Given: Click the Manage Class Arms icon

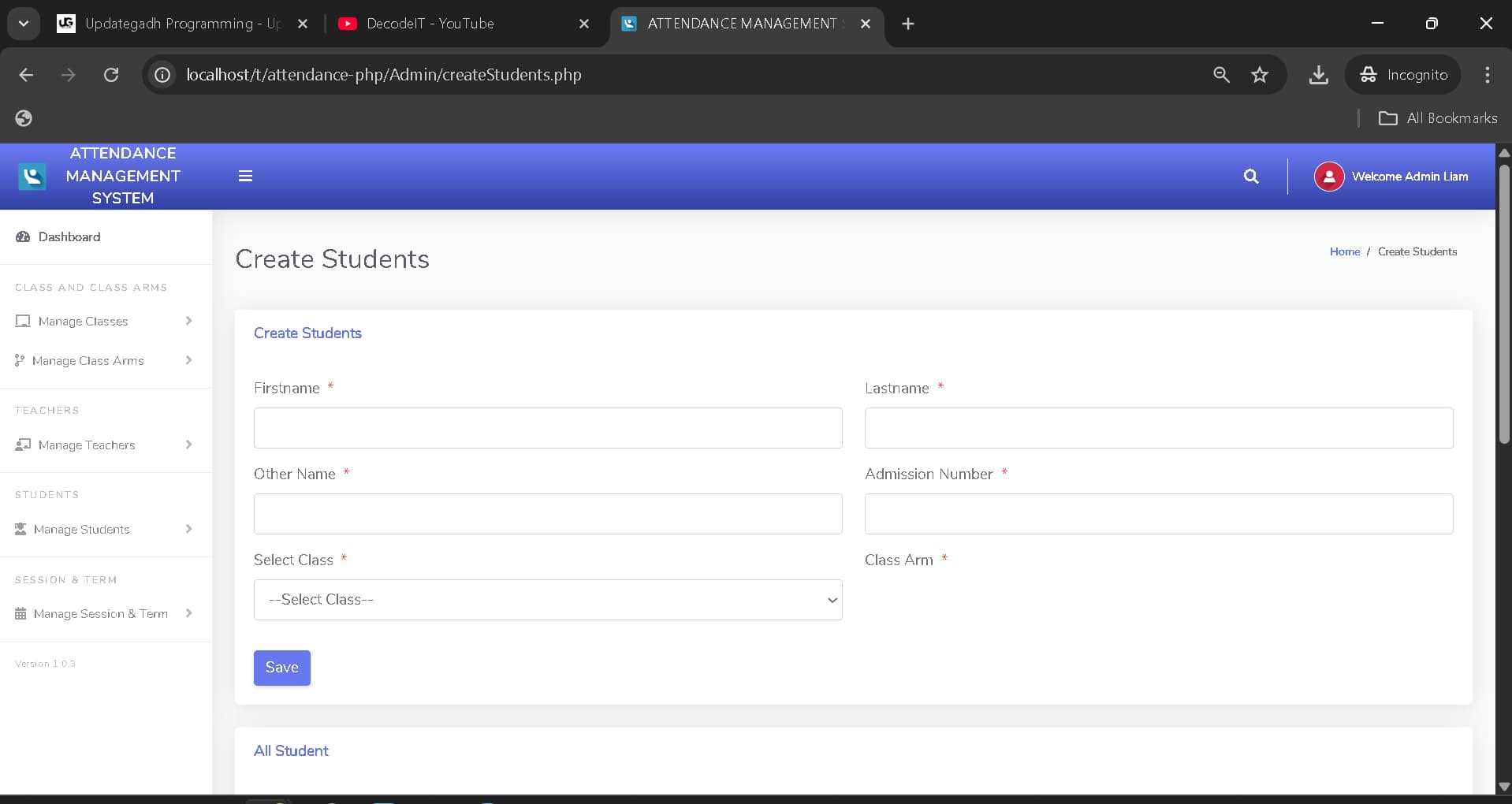Looking at the screenshot, I should [20, 360].
